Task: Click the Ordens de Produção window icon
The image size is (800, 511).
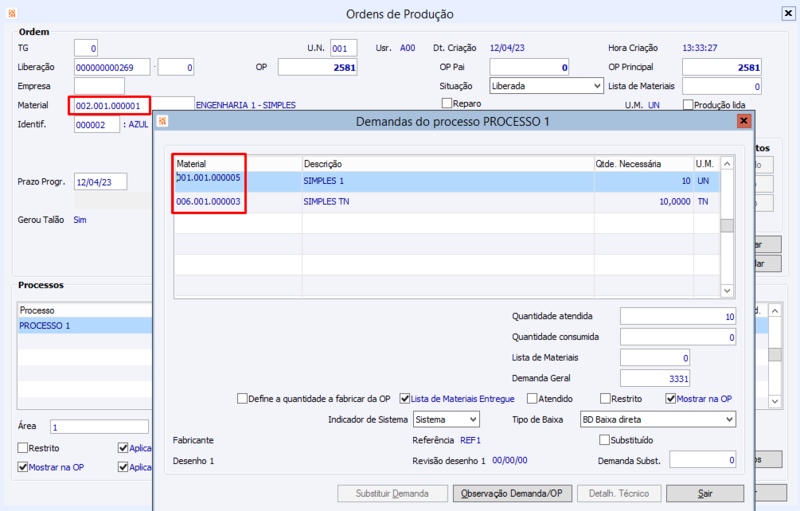Action: point(12,13)
